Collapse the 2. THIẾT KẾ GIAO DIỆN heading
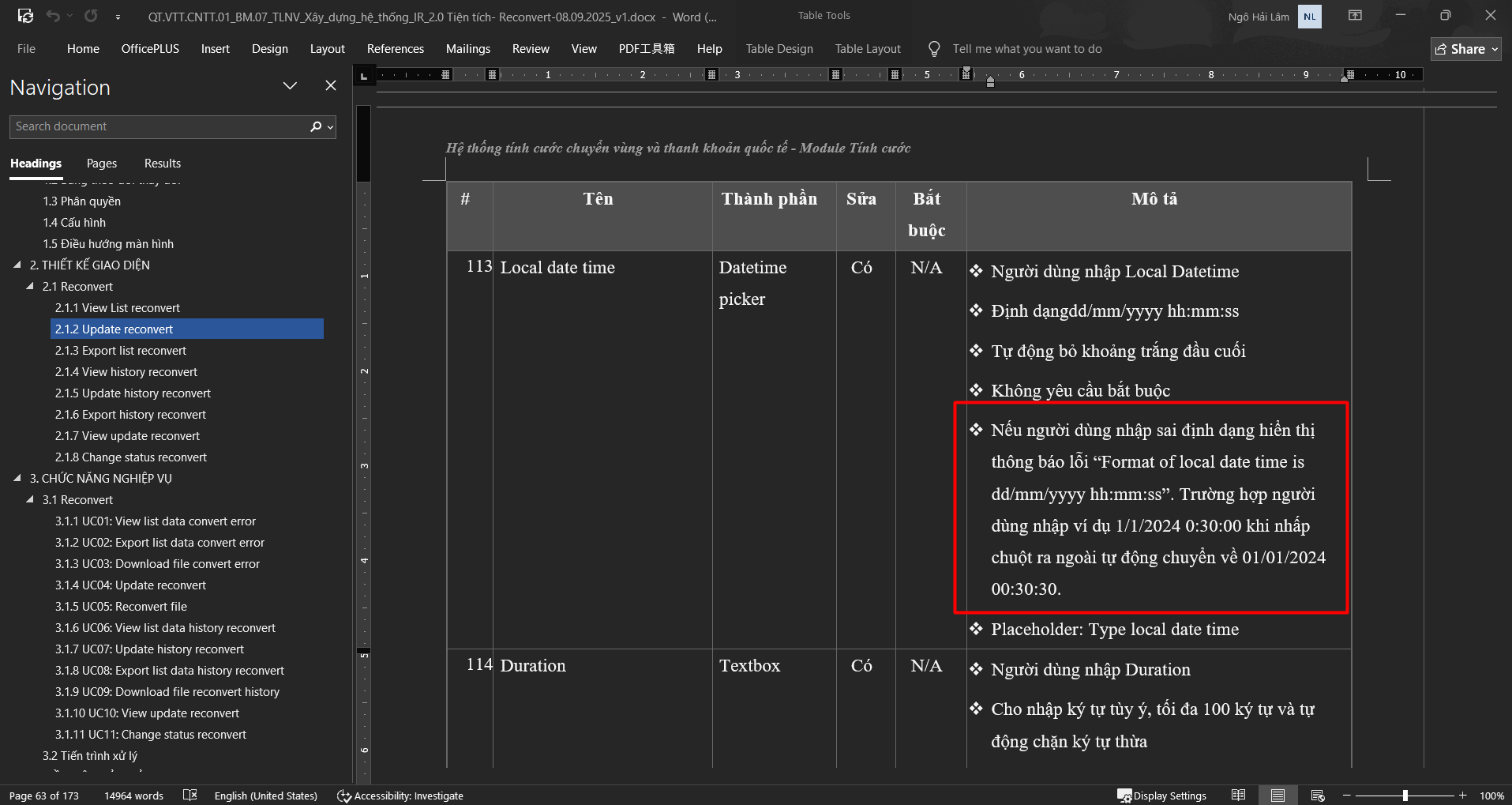This screenshot has height=805, width=1512. 17,265
